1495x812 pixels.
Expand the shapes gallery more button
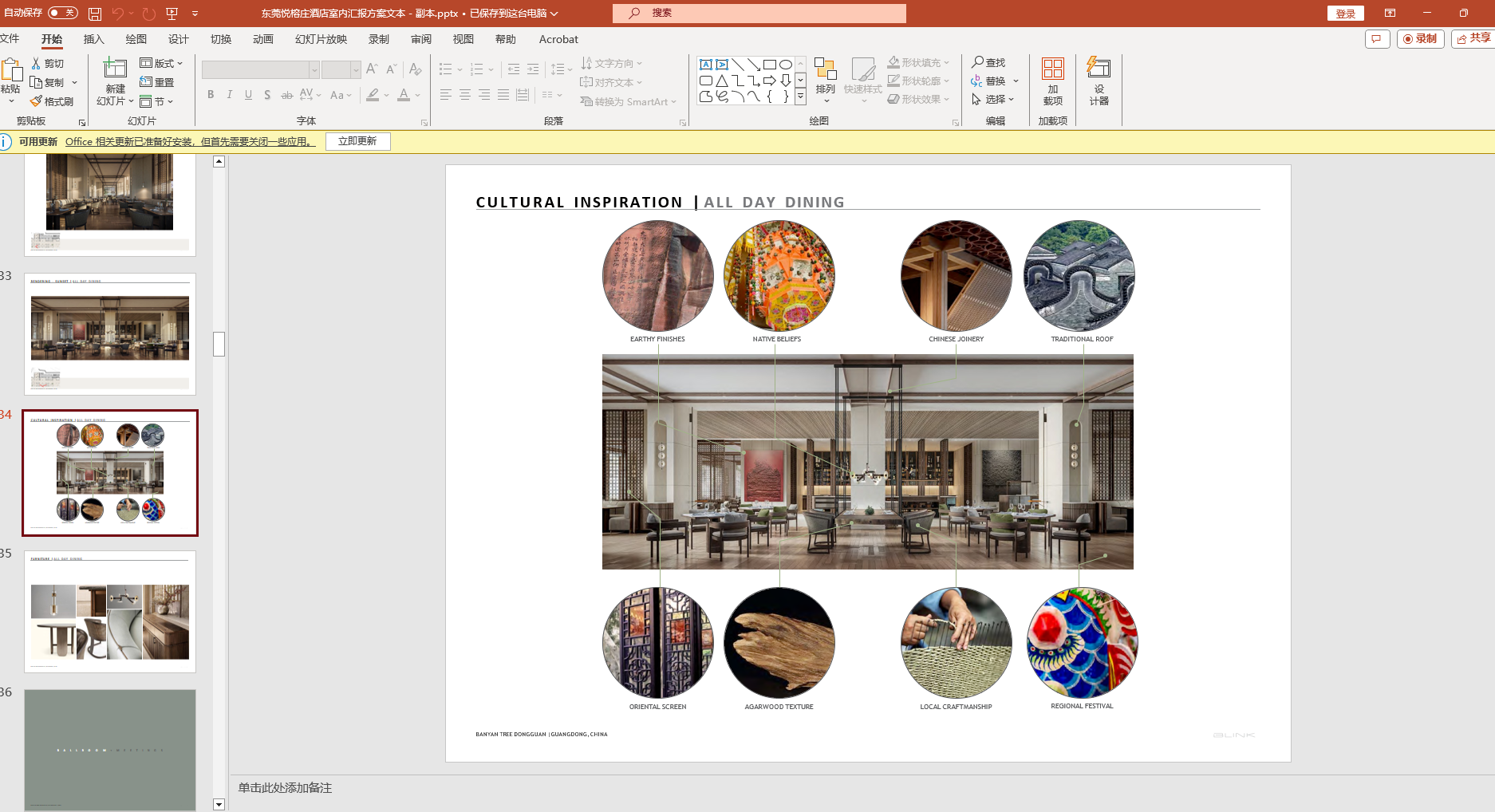(x=800, y=97)
